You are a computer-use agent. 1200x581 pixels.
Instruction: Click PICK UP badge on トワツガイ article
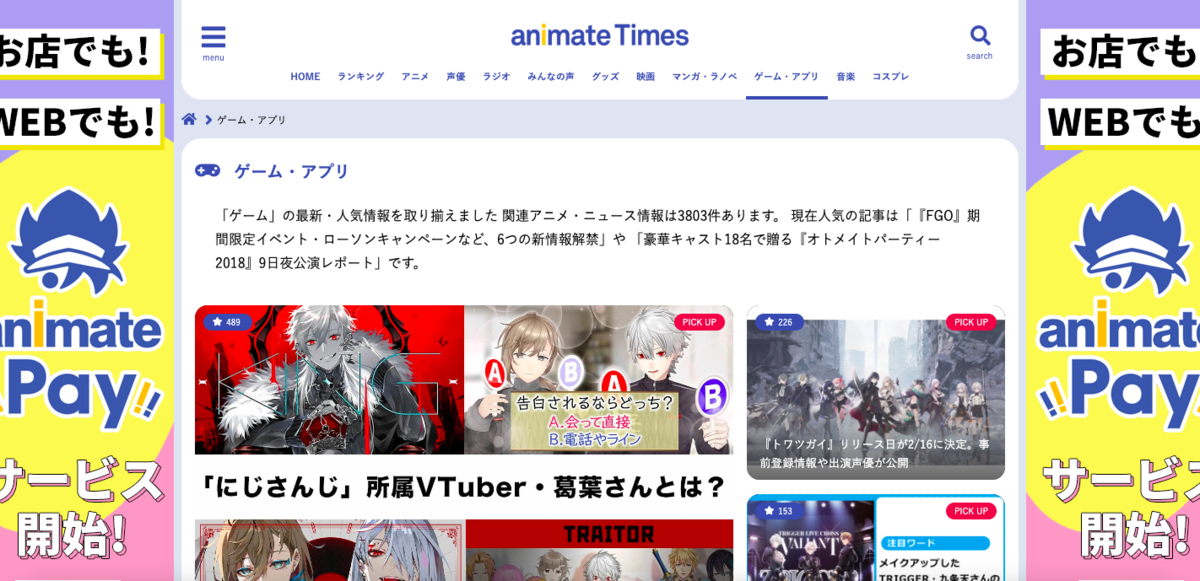[x=971, y=322]
